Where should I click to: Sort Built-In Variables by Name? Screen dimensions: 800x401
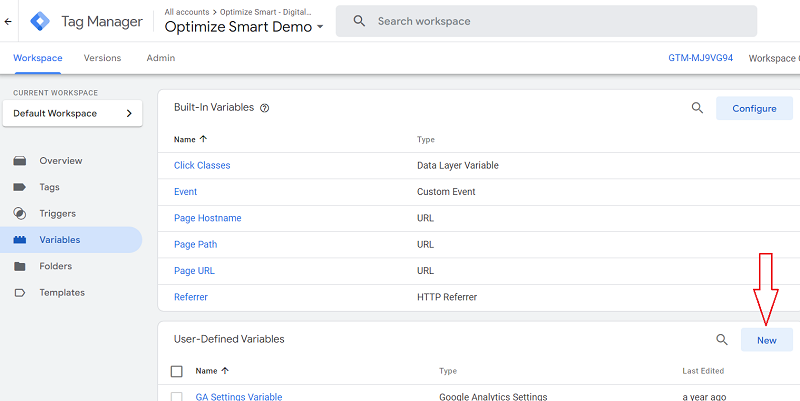tap(190, 139)
